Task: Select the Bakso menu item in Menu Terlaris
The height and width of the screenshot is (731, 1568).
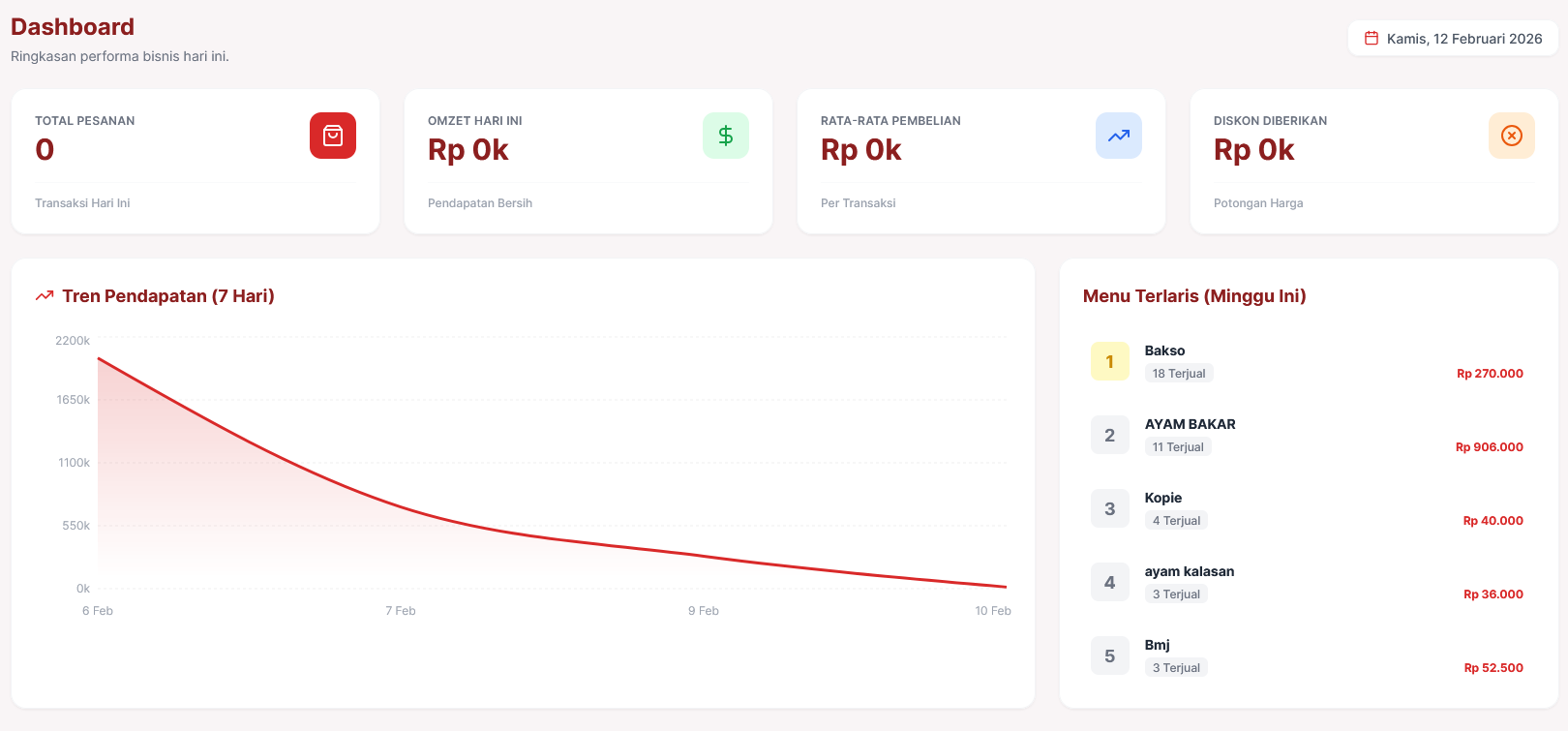Action: click(1164, 350)
